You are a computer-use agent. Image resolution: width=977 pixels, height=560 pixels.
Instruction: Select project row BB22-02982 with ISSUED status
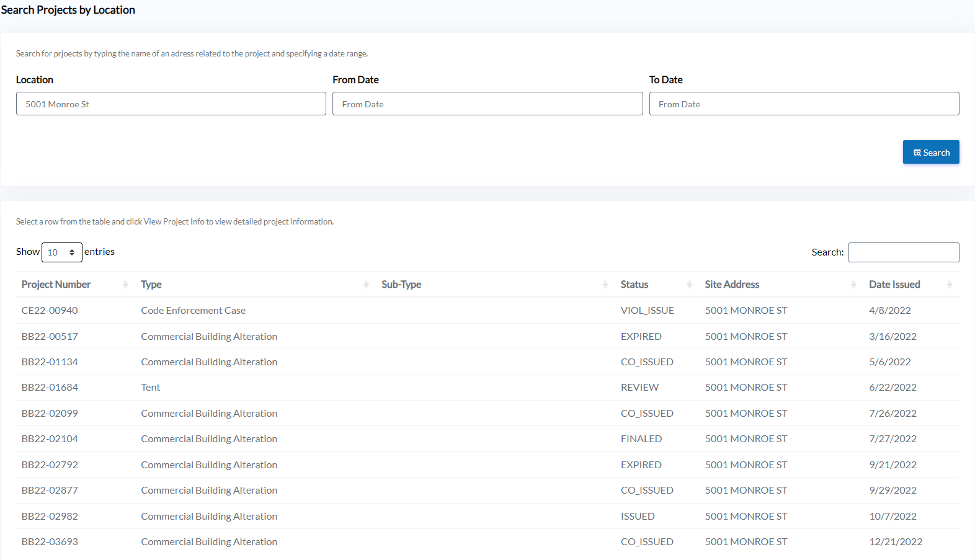[x=50, y=517]
